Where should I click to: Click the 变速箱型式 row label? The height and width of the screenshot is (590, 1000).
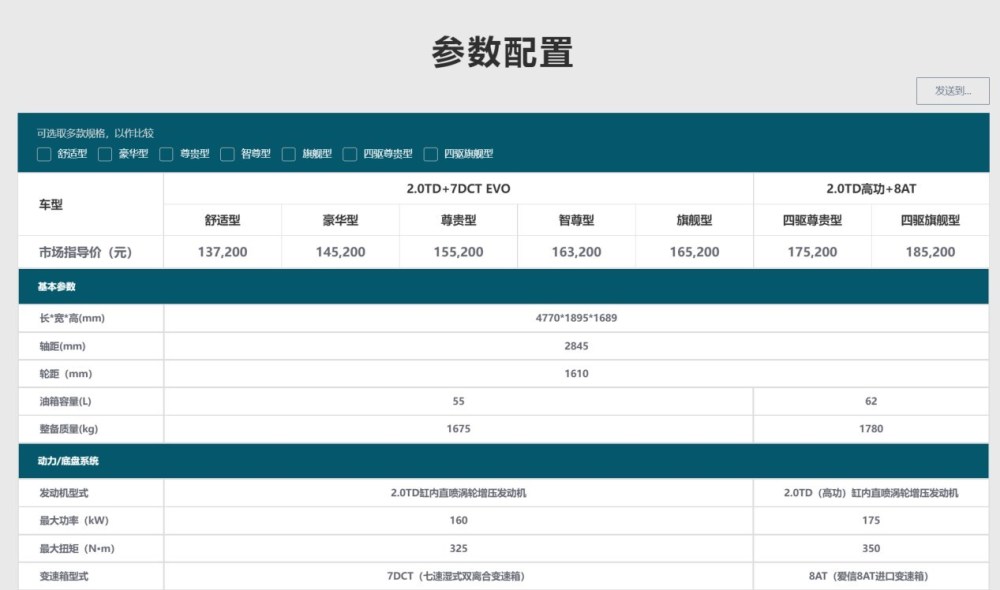pyautogui.click(x=64, y=576)
